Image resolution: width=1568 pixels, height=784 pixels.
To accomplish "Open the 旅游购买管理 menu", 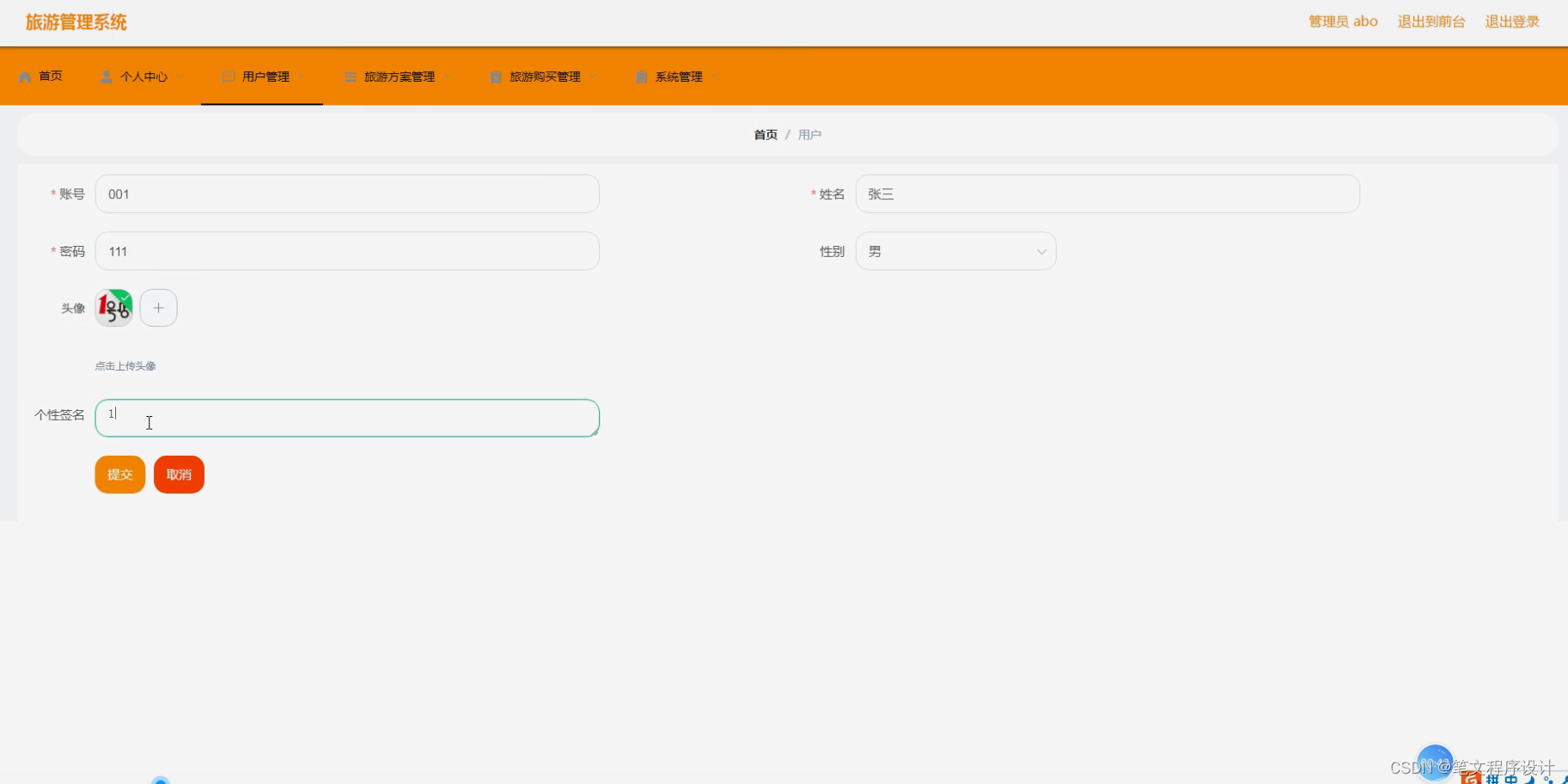I will (x=544, y=76).
